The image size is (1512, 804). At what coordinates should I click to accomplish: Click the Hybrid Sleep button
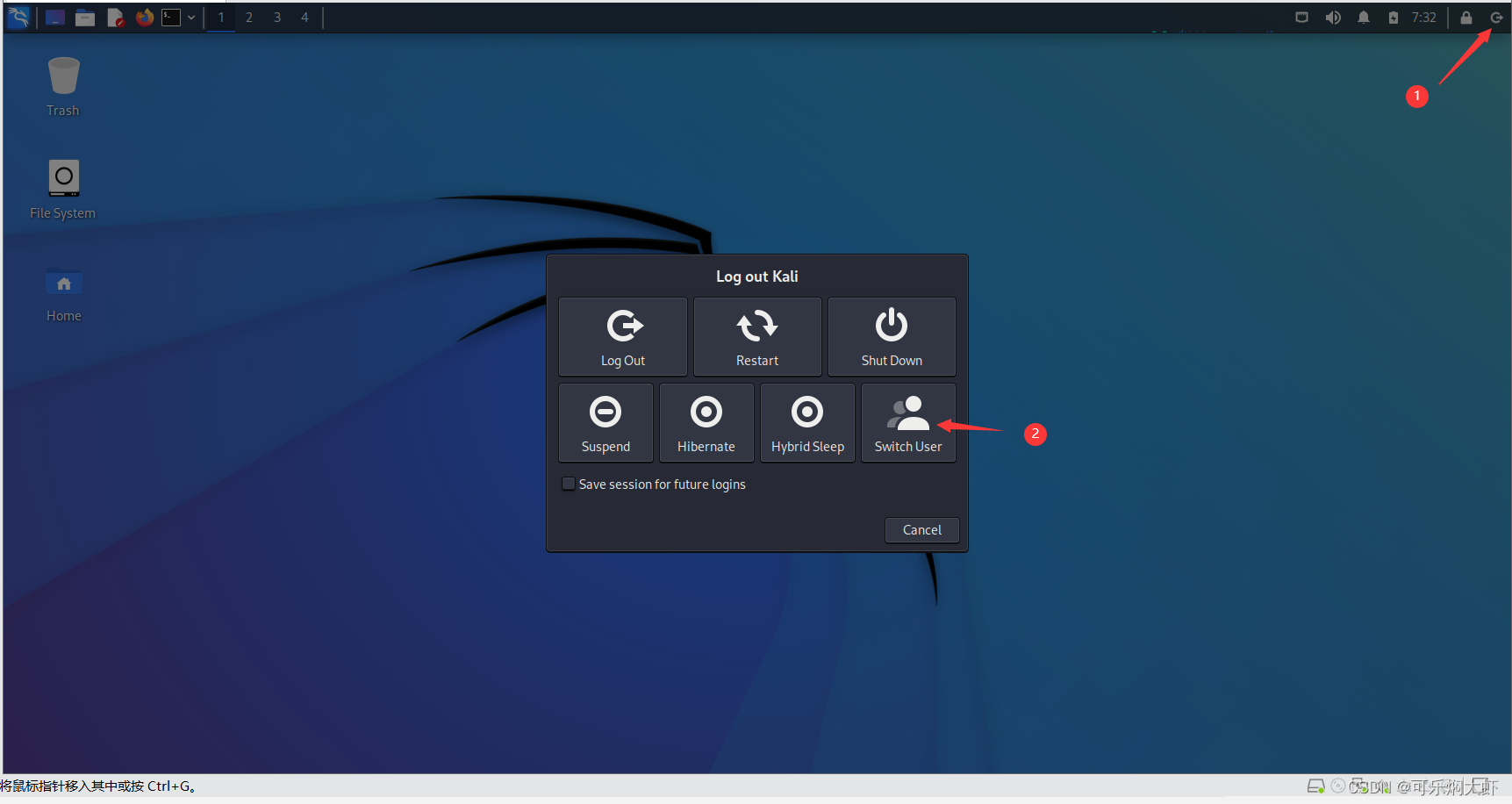pos(807,423)
